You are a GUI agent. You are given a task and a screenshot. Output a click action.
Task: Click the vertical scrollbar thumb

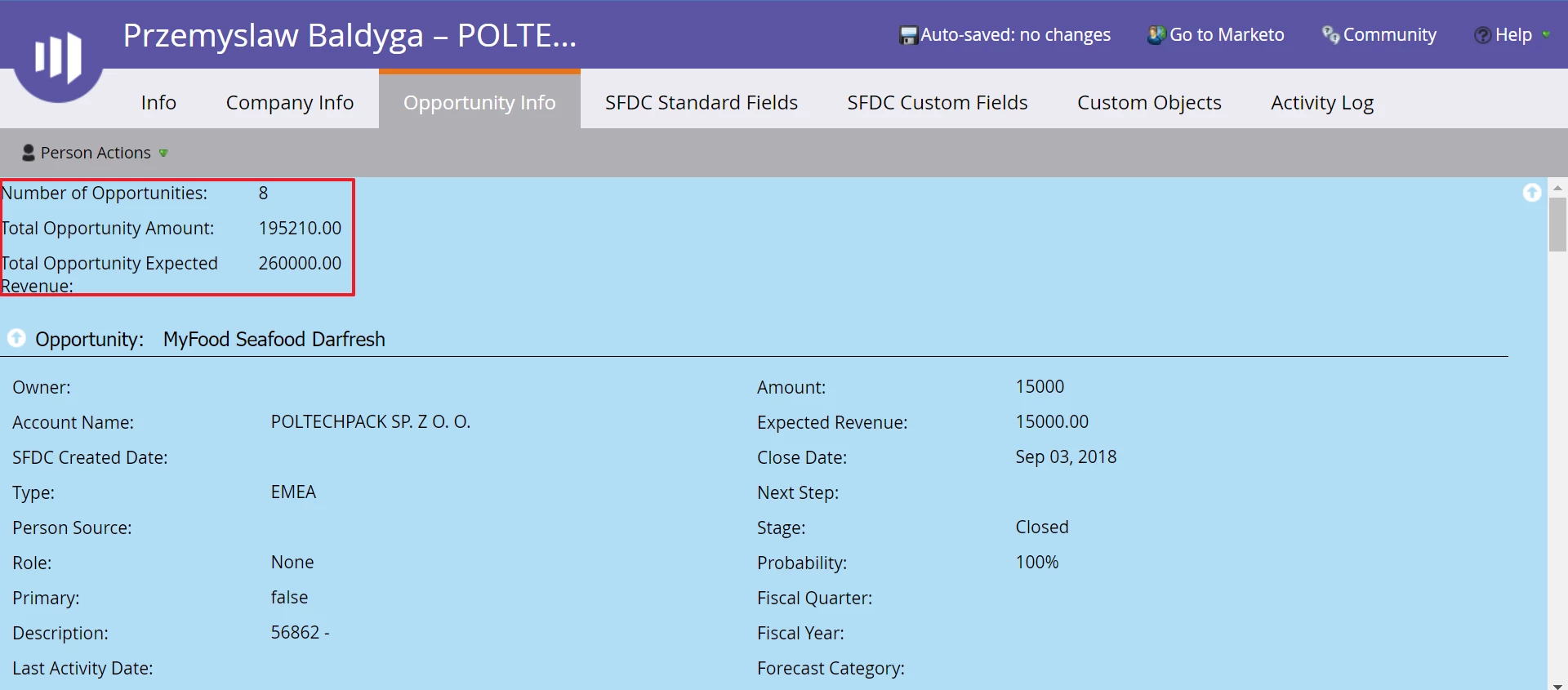pos(1557,225)
